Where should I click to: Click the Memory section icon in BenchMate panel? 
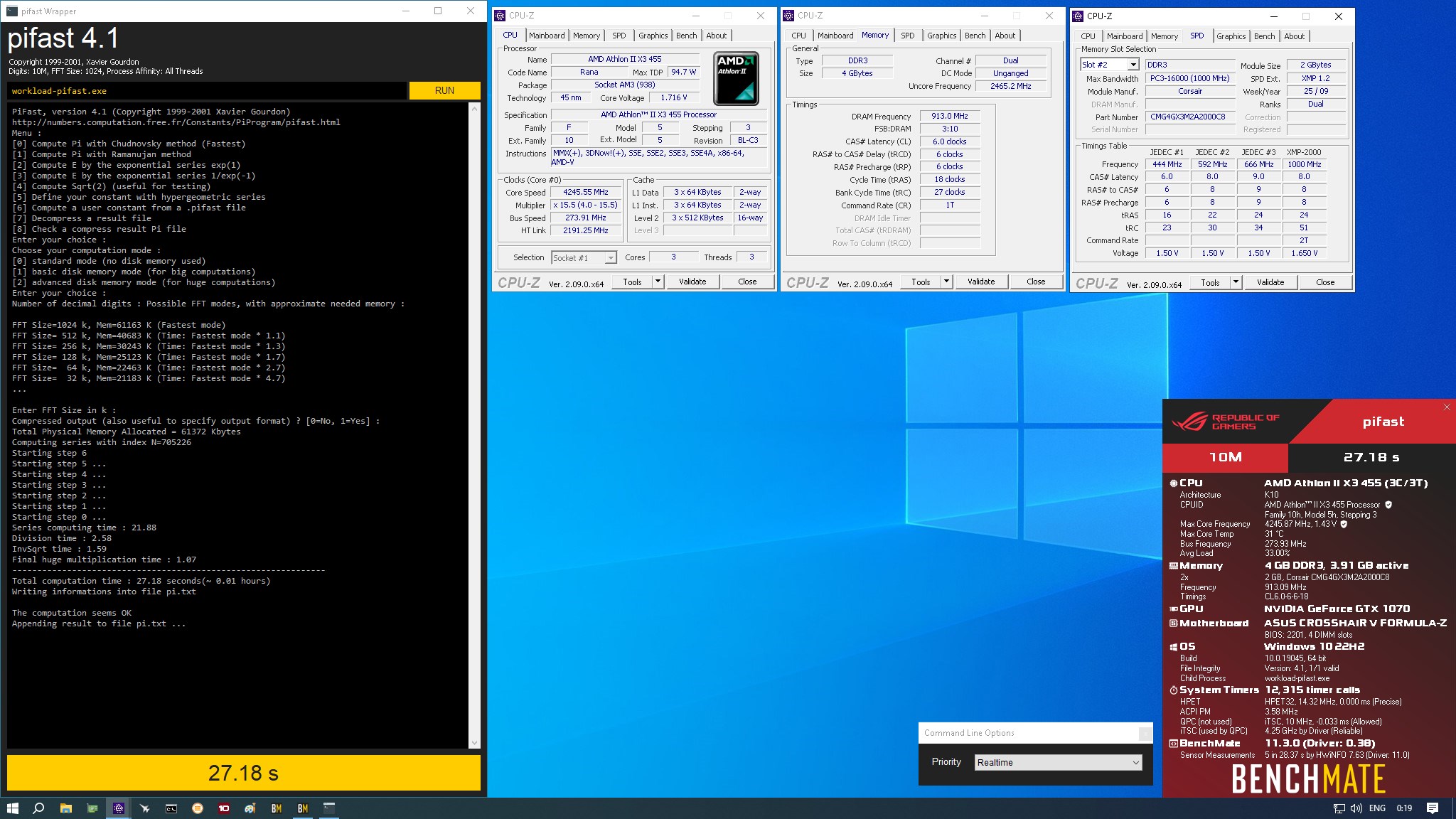coord(1173,566)
